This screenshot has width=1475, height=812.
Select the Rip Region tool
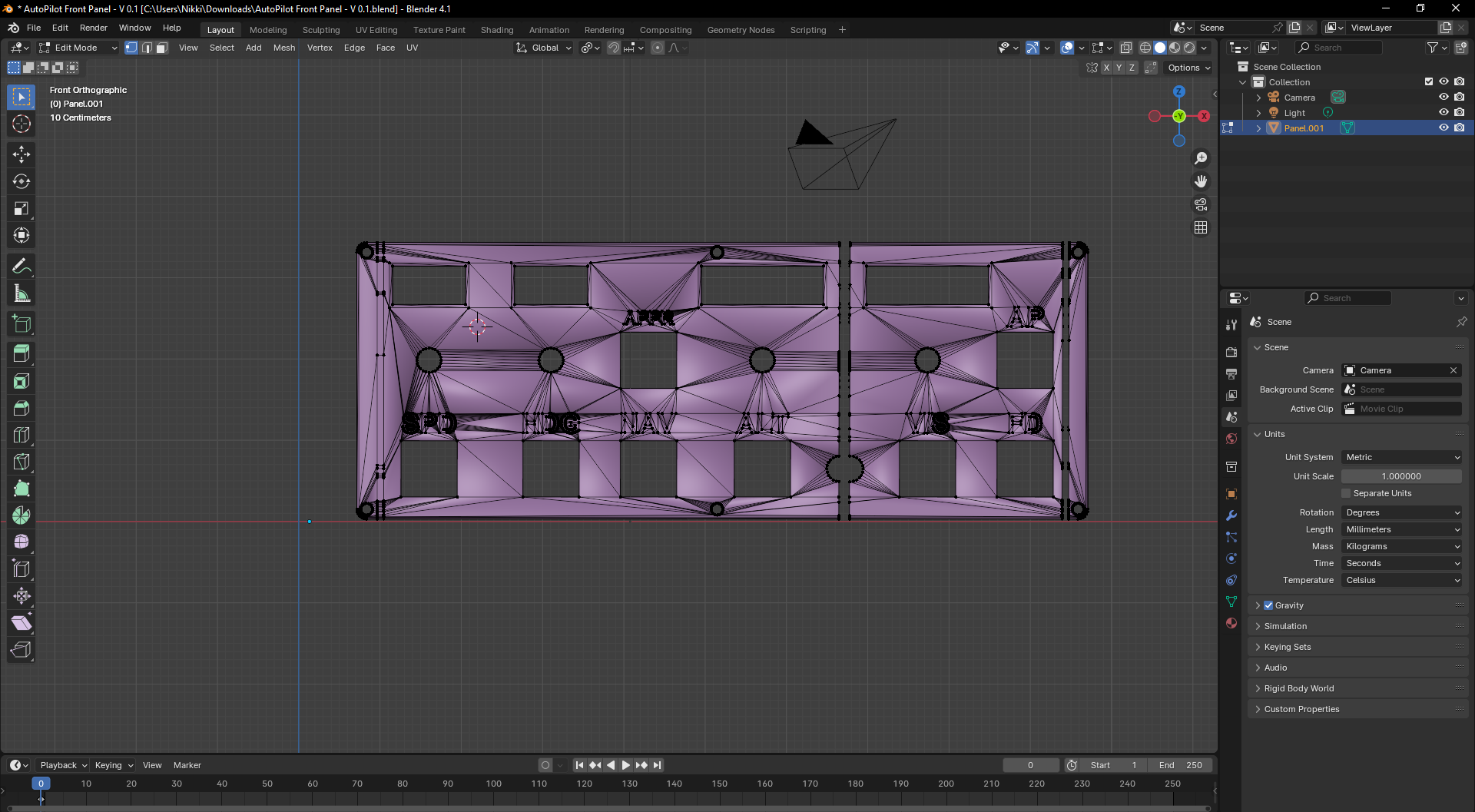(x=22, y=650)
